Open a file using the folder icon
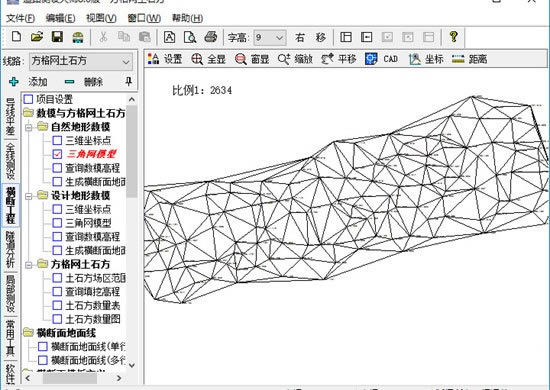550x390 pixels. 36,36
